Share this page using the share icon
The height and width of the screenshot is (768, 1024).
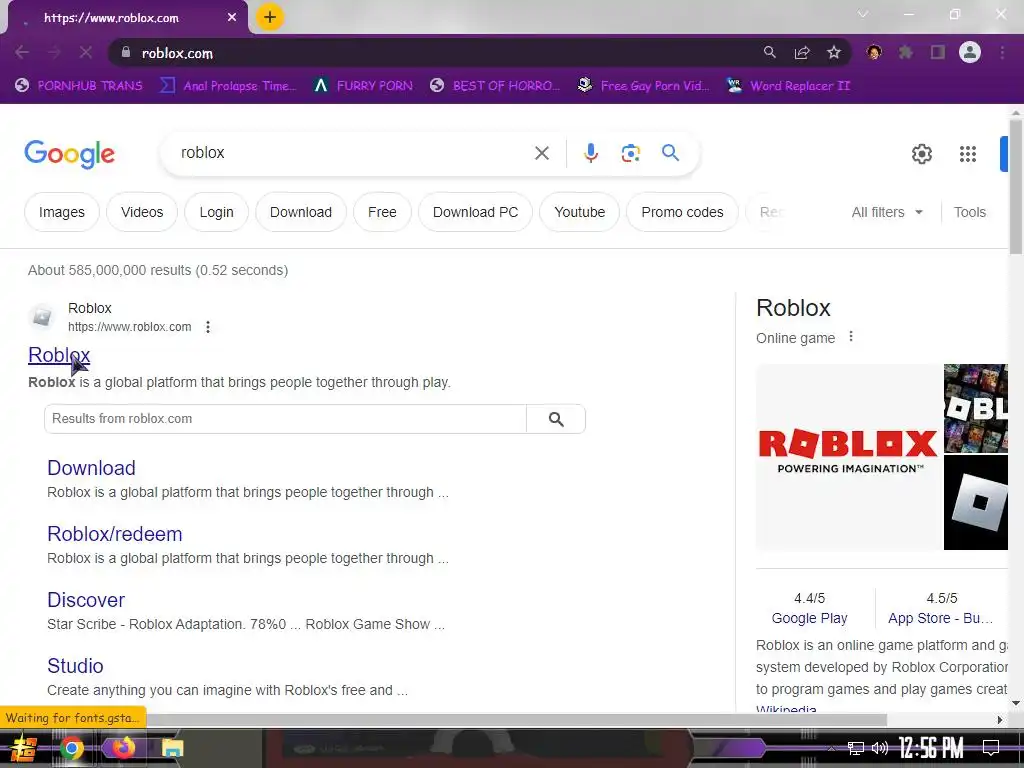pos(802,52)
